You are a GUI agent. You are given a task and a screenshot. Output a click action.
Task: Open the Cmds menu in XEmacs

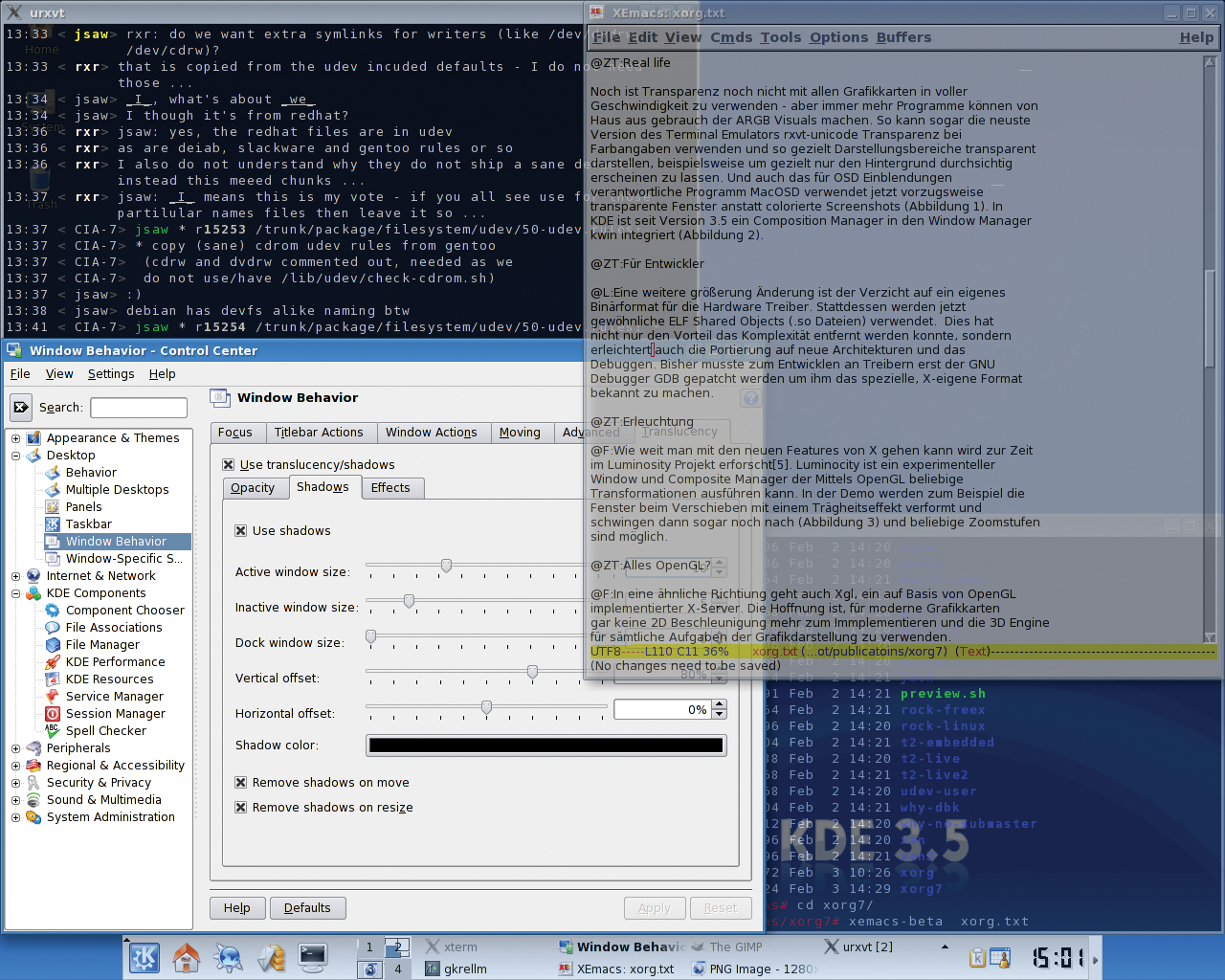[731, 37]
